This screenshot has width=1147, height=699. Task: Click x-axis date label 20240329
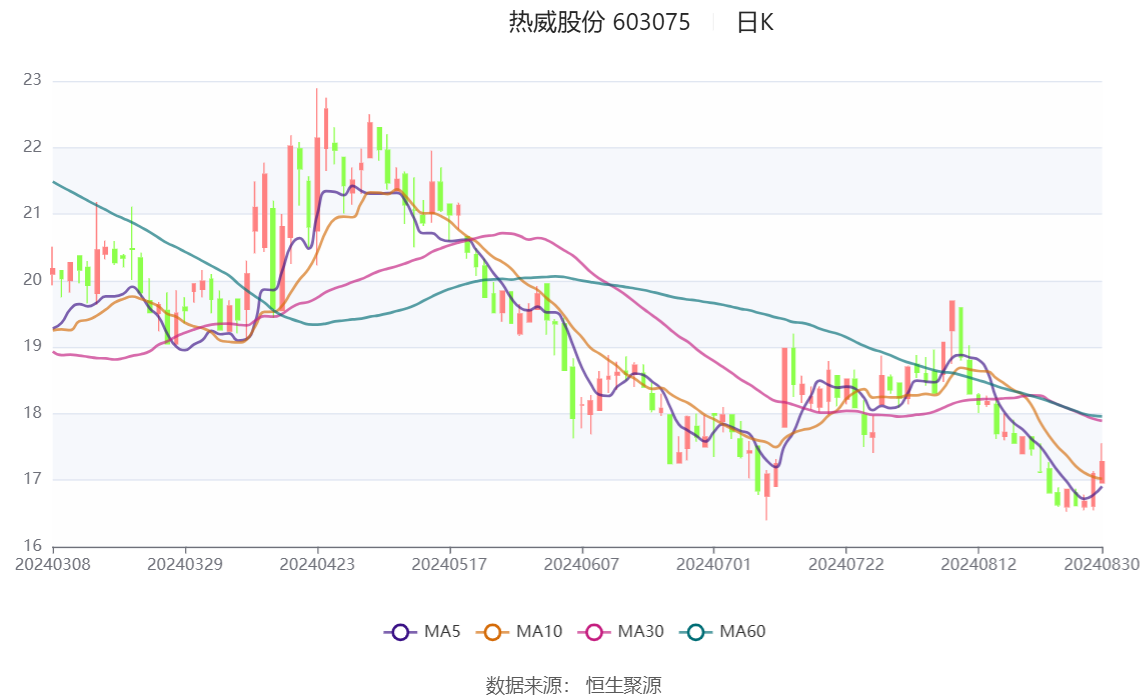(x=185, y=564)
